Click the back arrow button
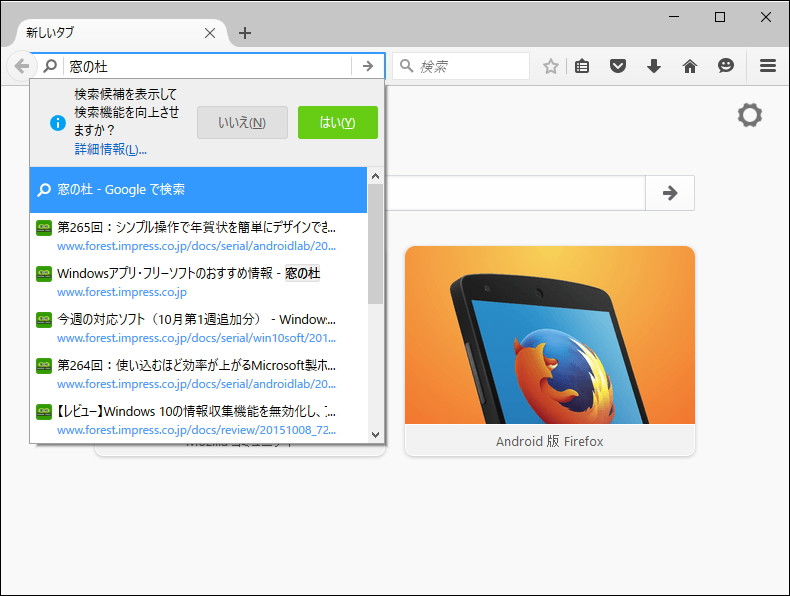Viewport: 790px width, 596px height. point(22,66)
